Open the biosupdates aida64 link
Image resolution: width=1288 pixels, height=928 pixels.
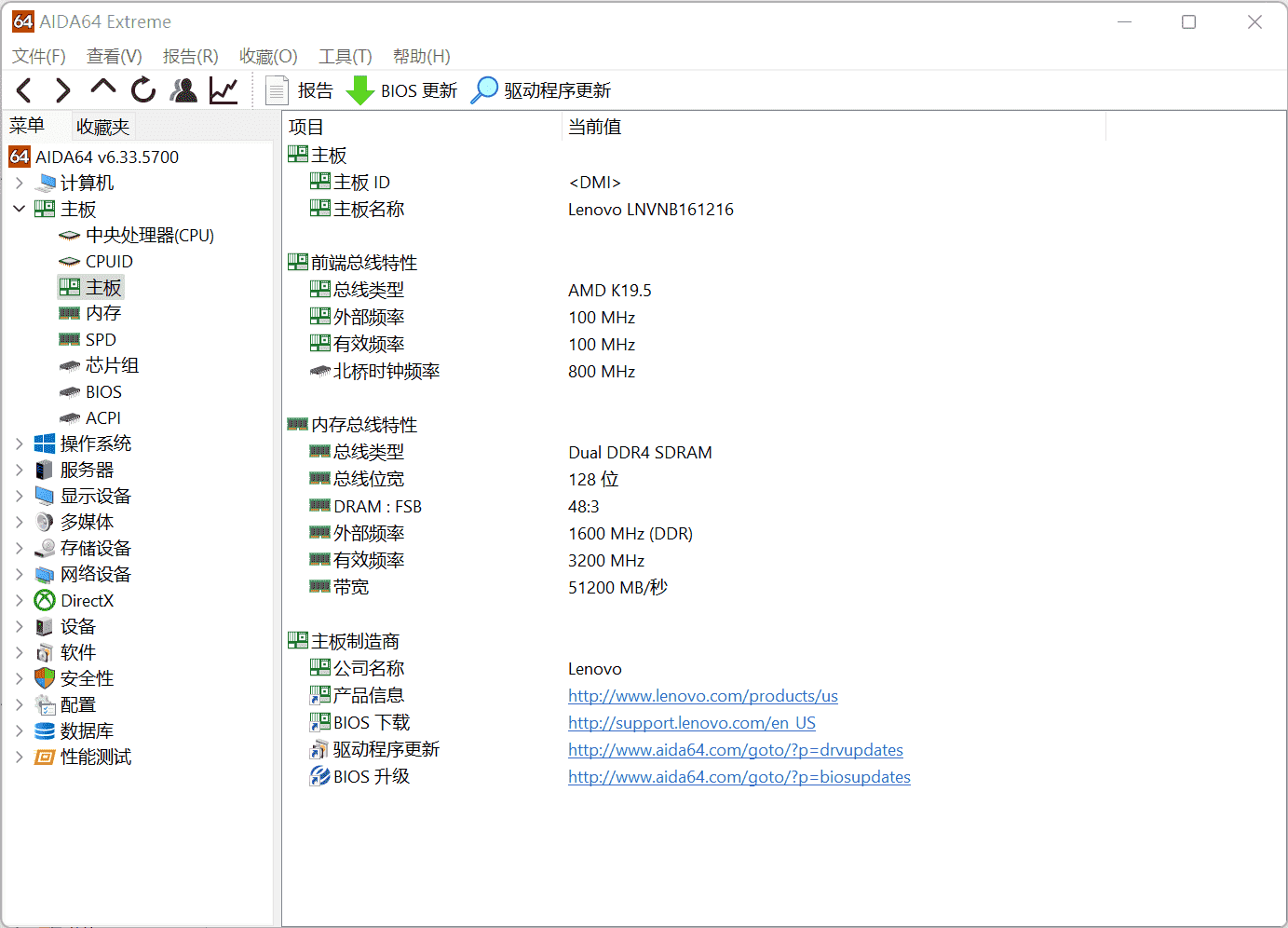pyautogui.click(x=739, y=777)
